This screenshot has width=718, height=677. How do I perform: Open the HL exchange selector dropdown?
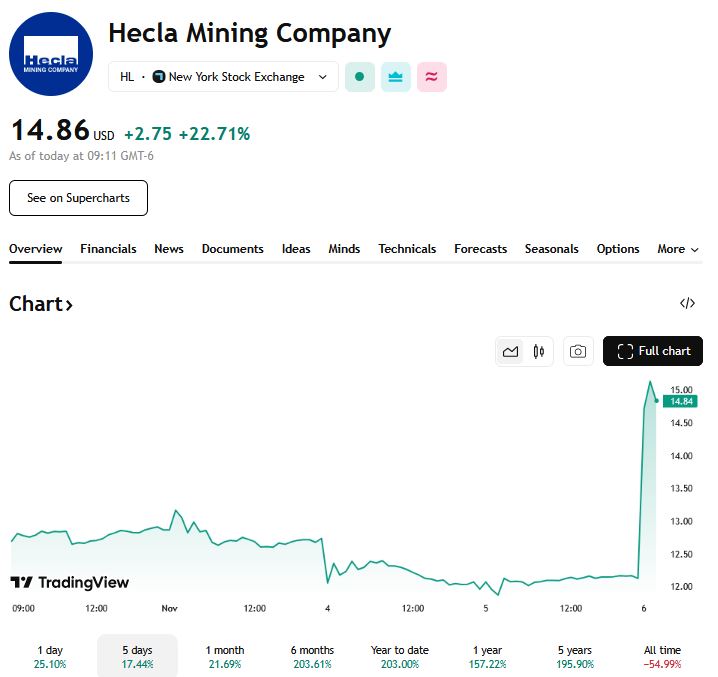pos(223,77)
